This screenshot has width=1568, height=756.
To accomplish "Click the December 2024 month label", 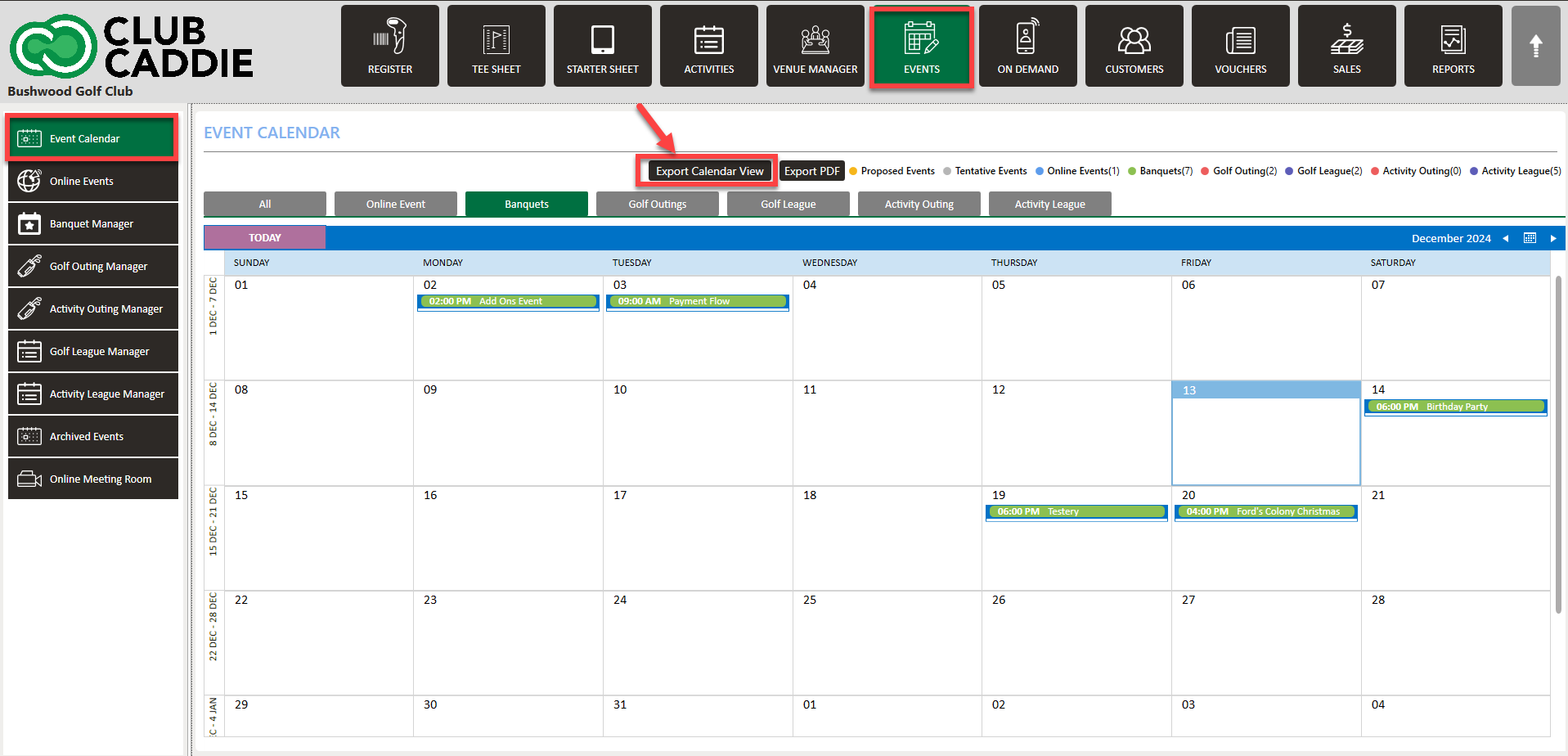I will coord(1451,238).
